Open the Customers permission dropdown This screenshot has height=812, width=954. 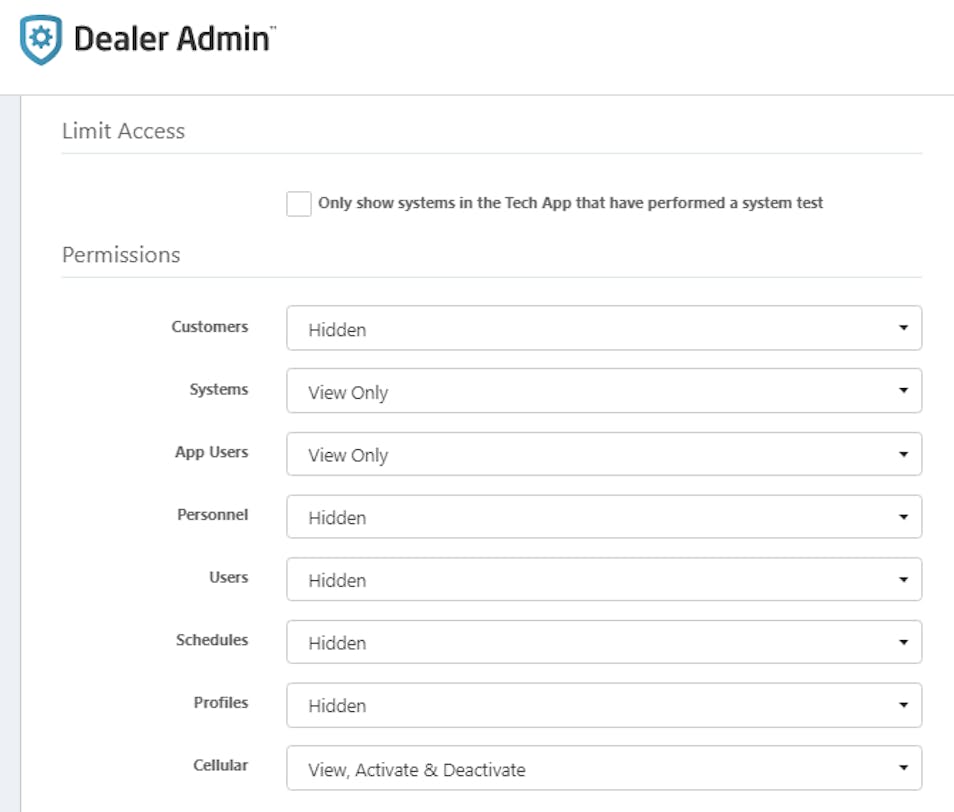[604, 328]
